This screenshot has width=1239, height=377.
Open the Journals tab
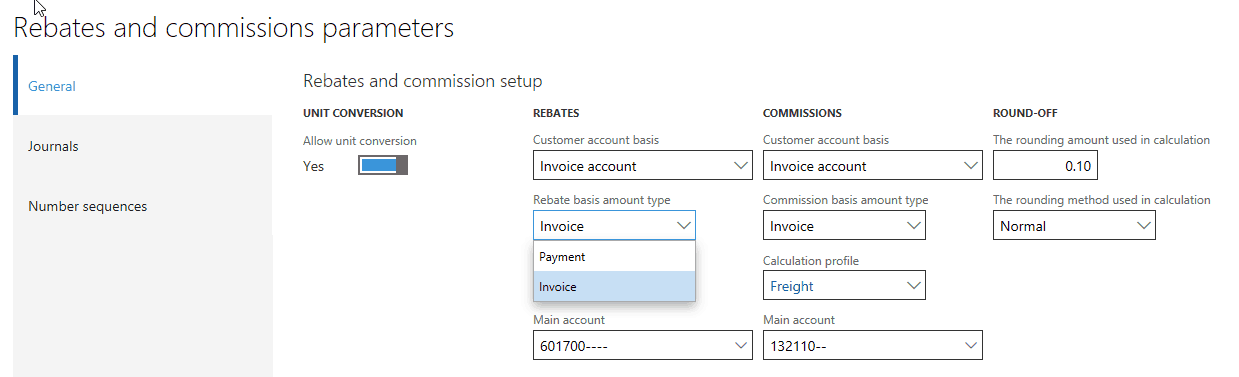pos(142,146)
